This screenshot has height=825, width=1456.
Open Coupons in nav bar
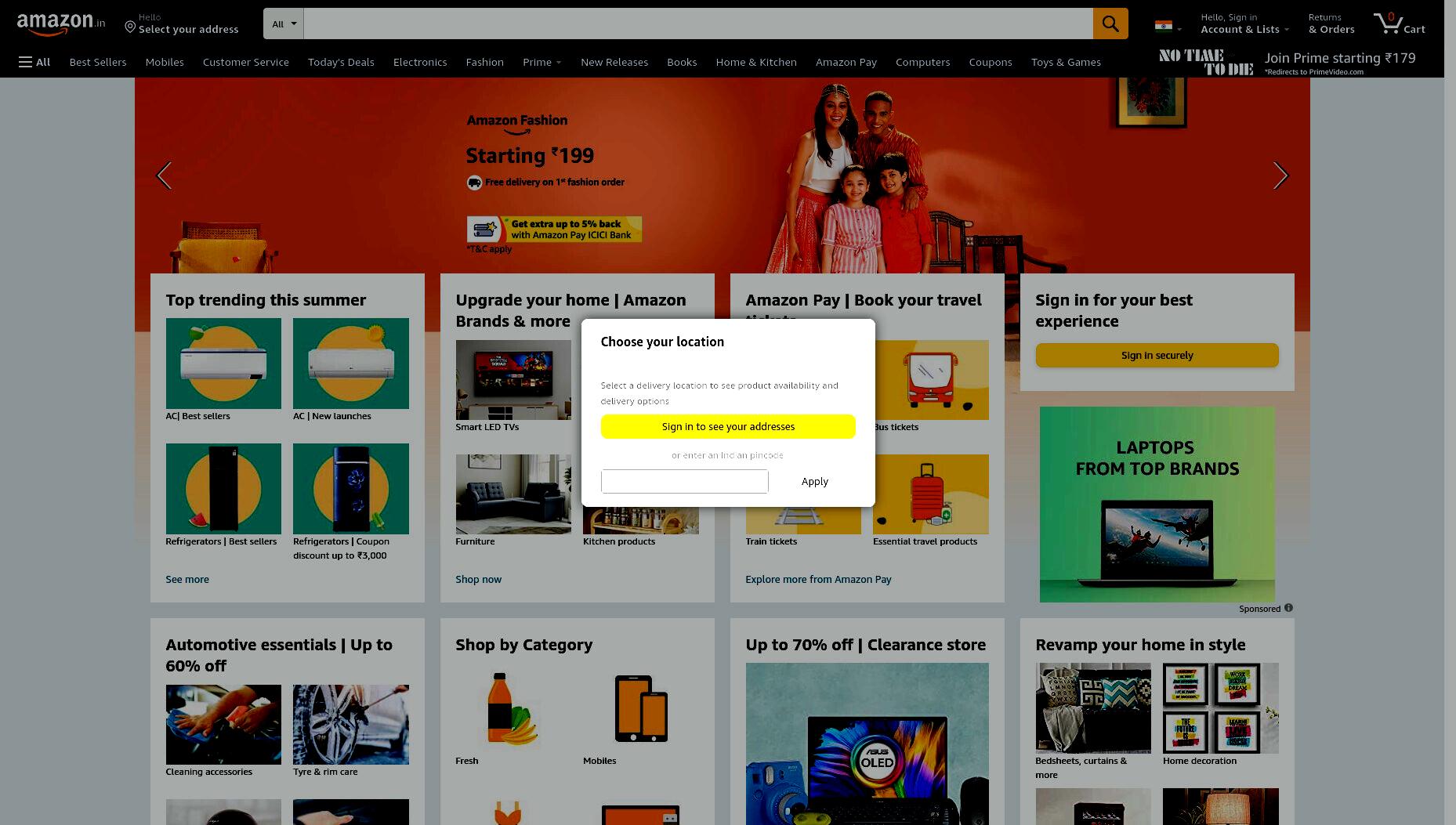pos(991,62)
